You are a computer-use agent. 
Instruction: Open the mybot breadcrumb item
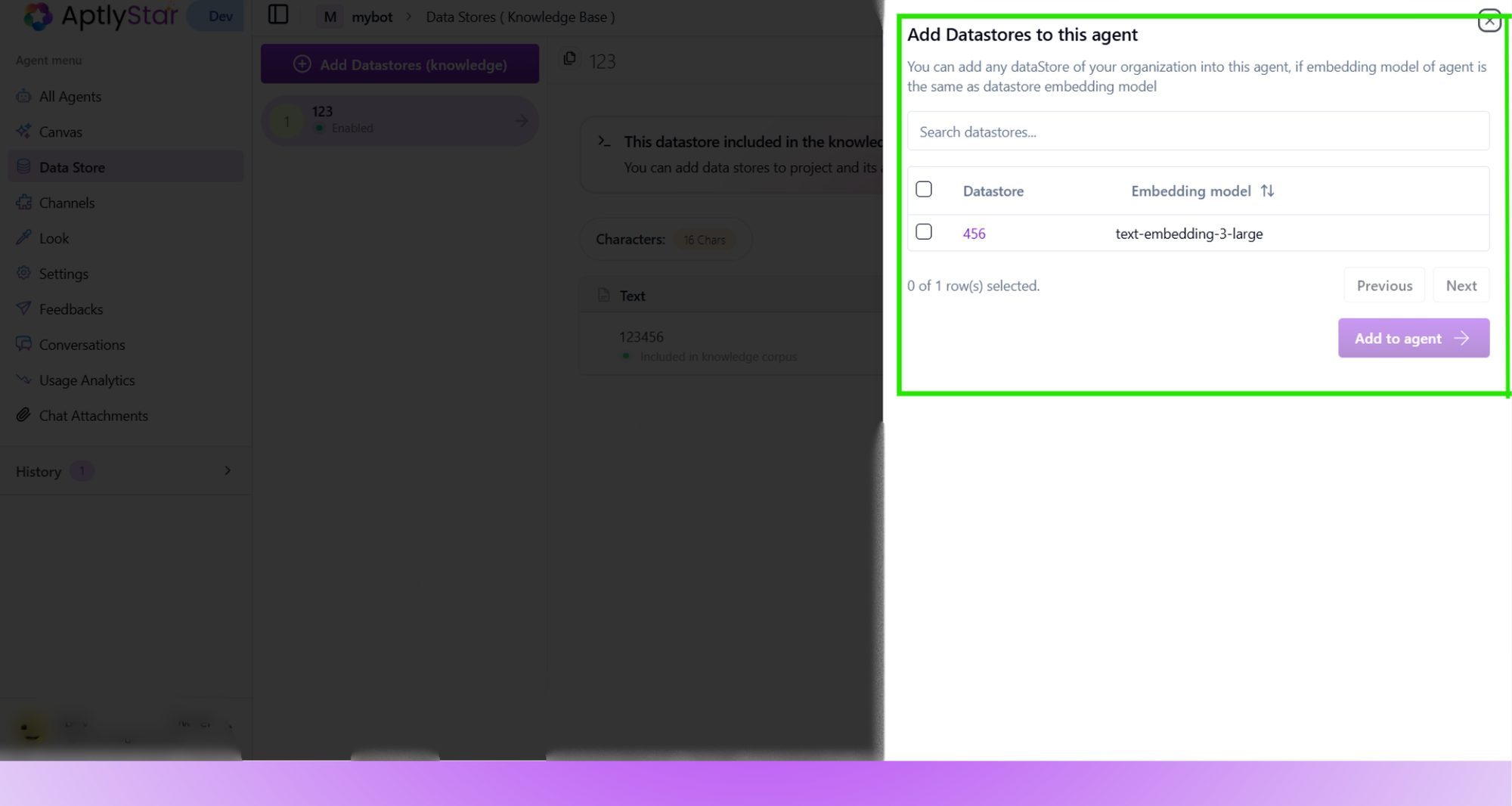click(372, 17)
